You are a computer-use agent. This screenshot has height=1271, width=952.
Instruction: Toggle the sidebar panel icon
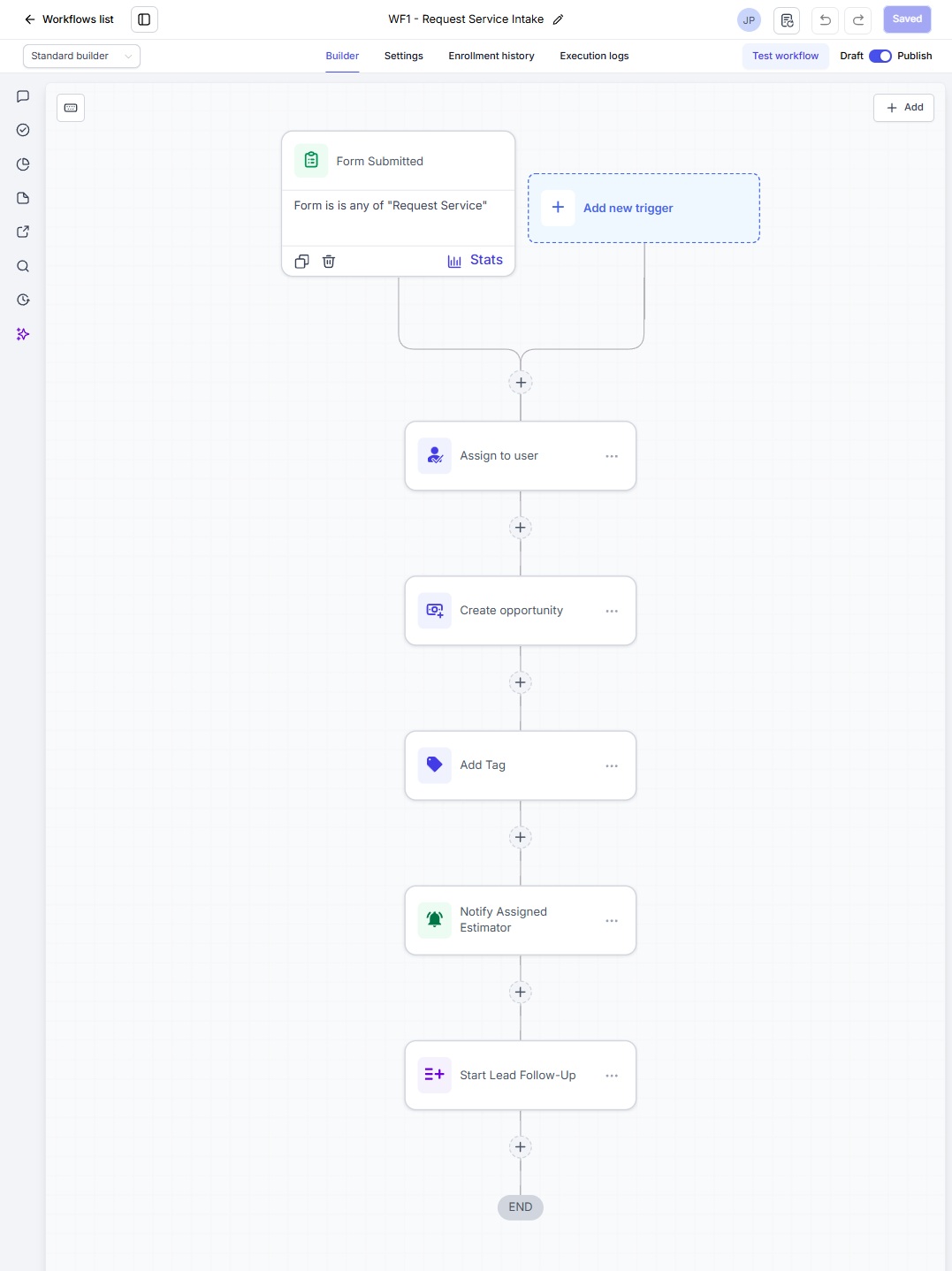click(144, 19)
